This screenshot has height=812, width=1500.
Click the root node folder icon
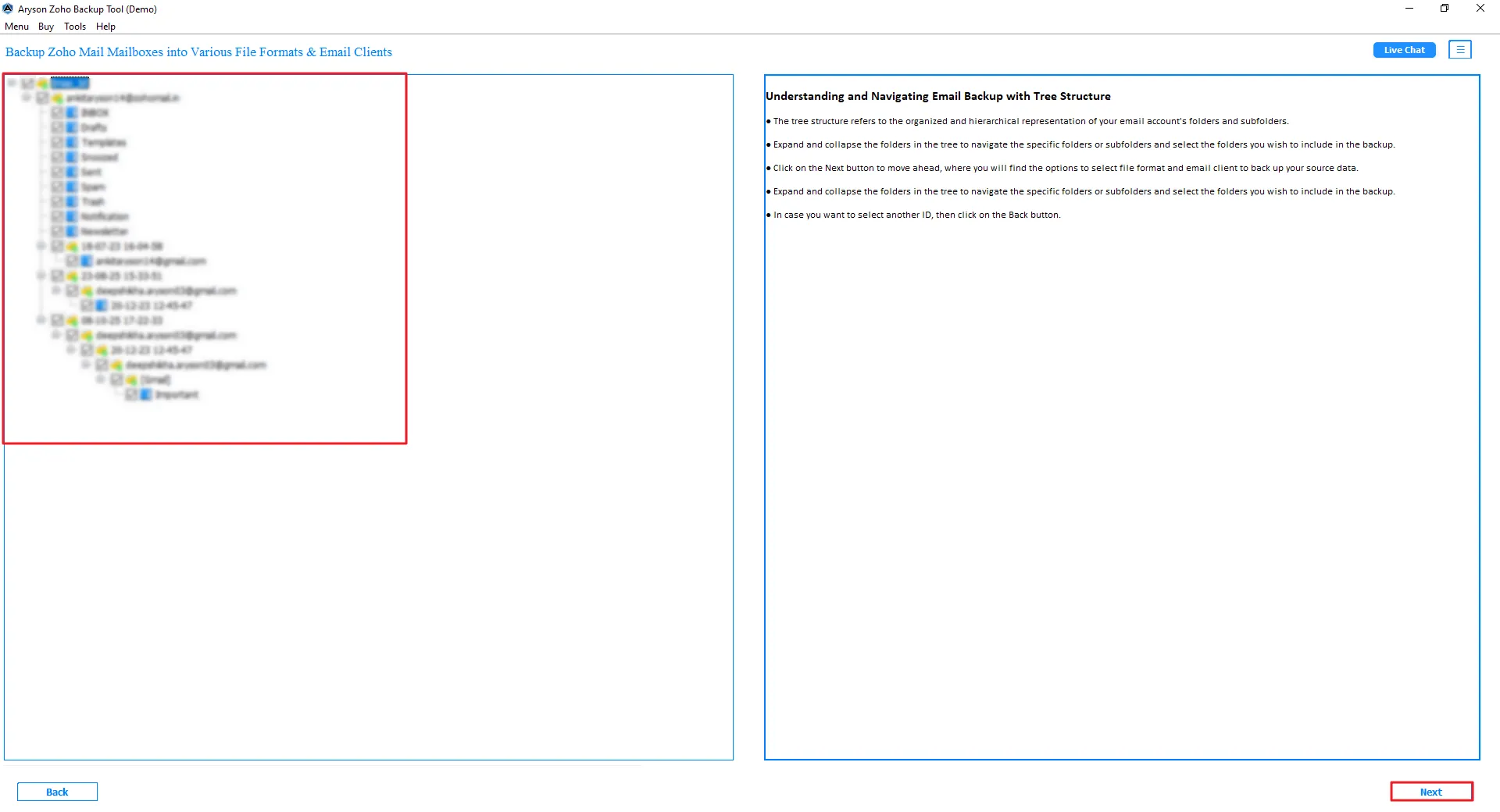(x=42, y=83)
